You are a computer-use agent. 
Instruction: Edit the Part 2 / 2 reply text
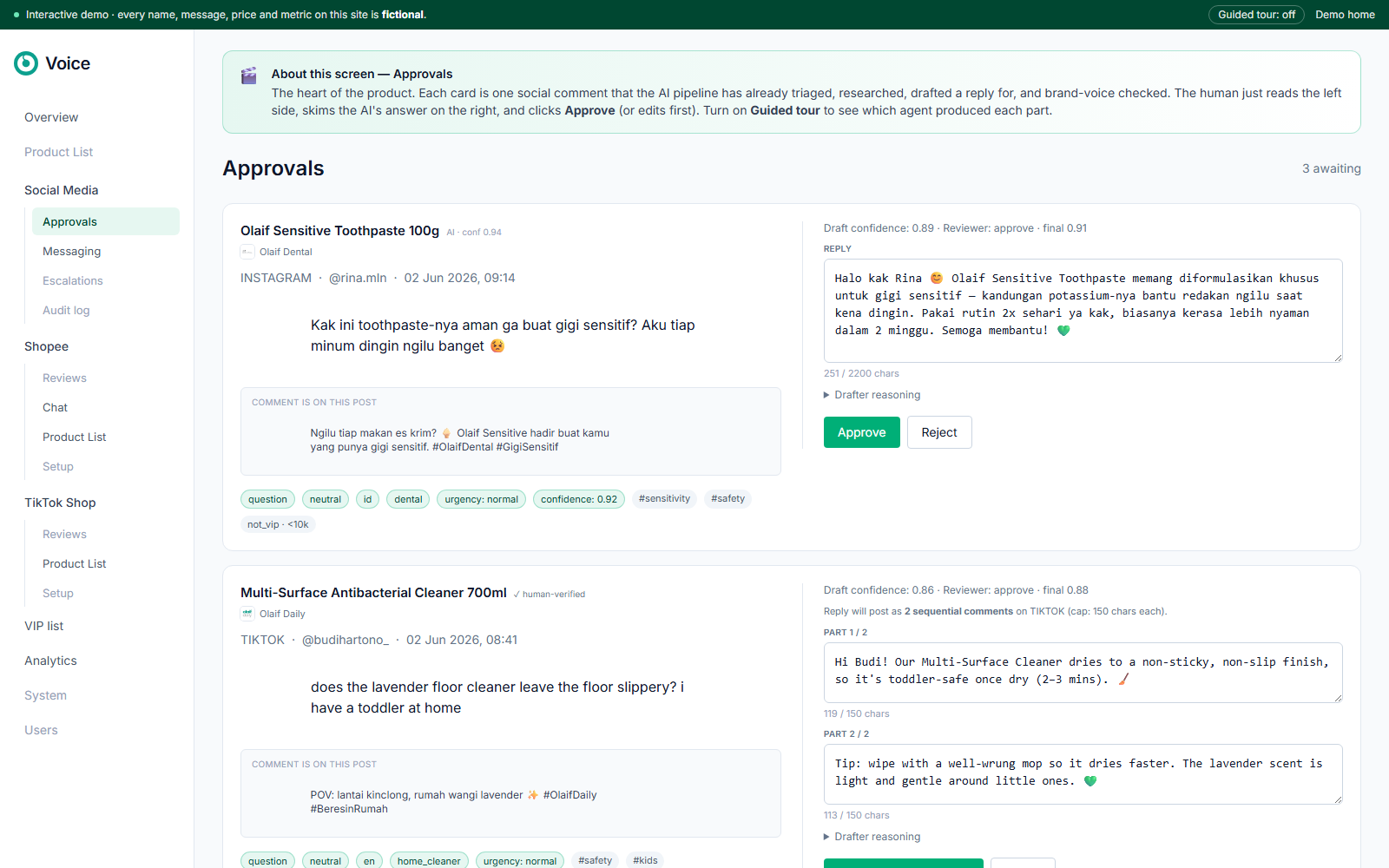pyautogui.click(x=1083, y=773)
